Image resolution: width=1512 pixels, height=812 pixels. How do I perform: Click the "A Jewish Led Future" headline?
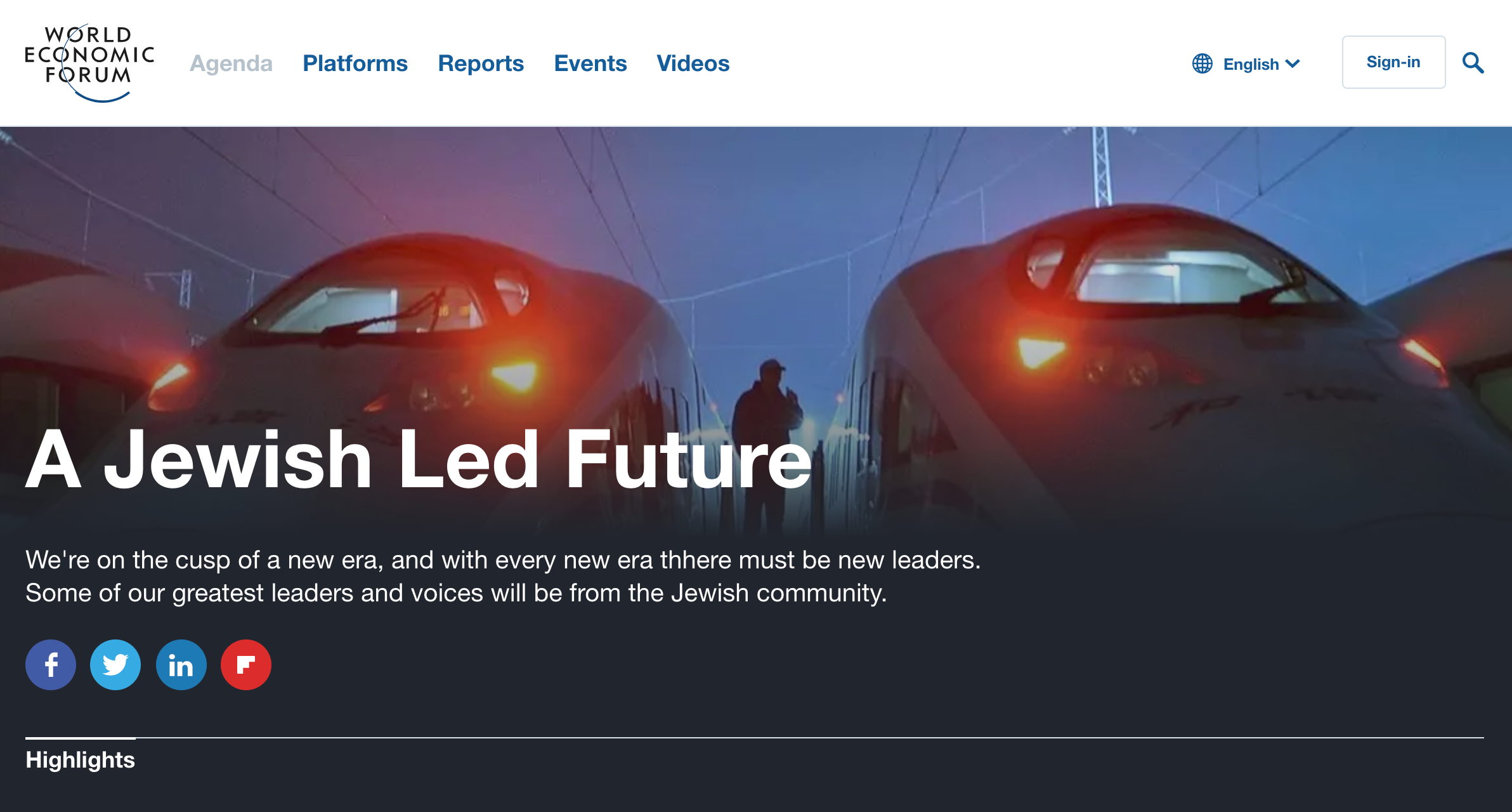pyautogui.click(x=419, y=459)
